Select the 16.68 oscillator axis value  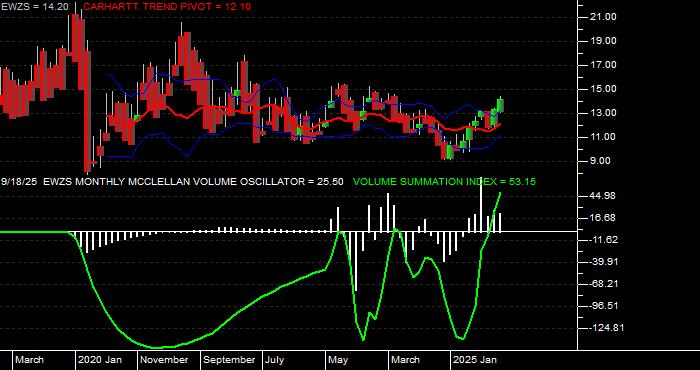click(603, 218)
